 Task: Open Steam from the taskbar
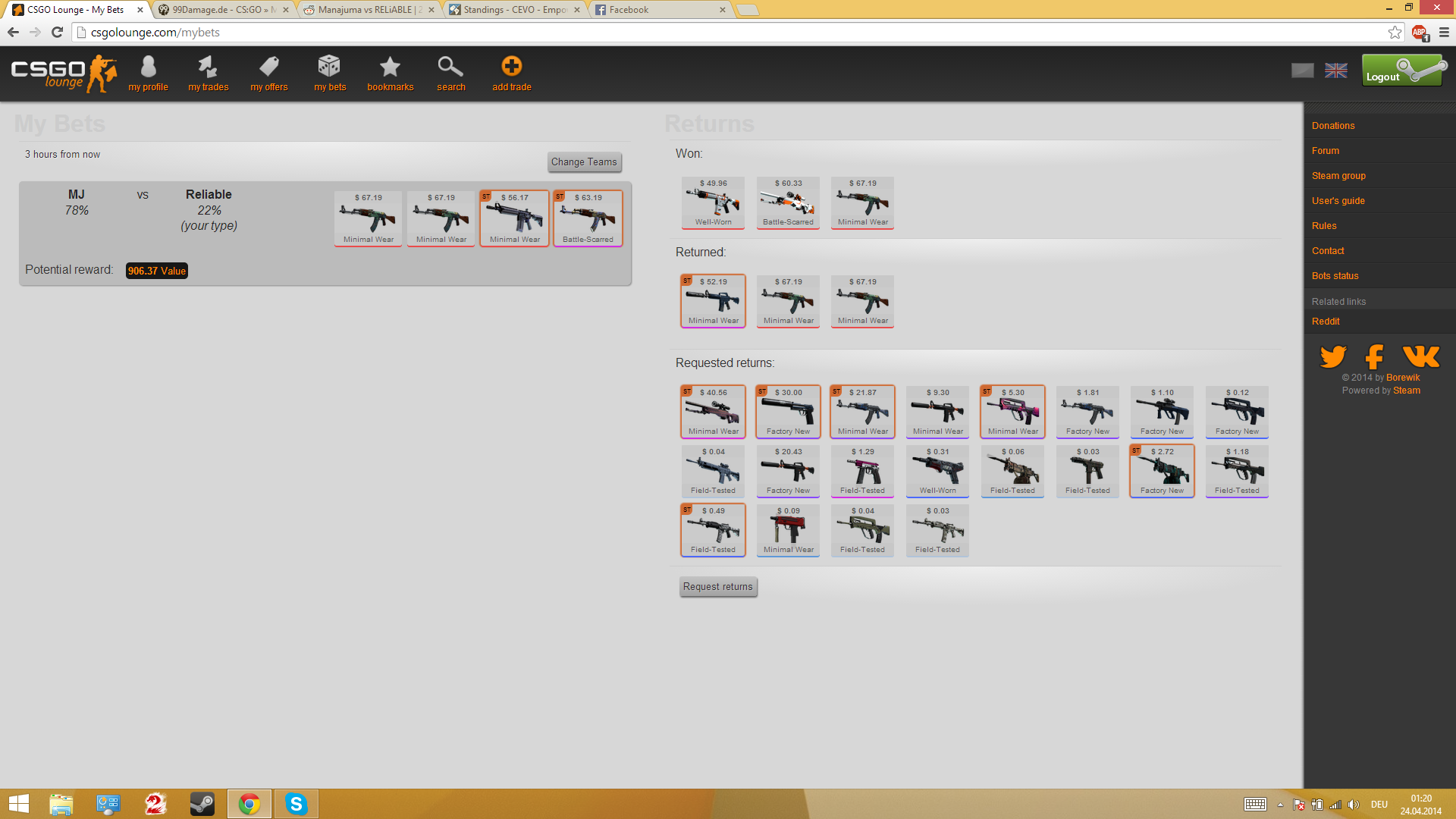202,804
